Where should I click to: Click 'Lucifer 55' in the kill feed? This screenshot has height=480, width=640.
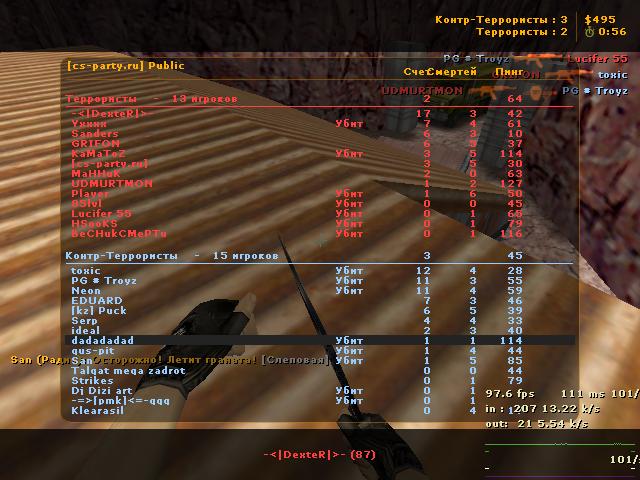pyautogui.click(x=597, y=59)
